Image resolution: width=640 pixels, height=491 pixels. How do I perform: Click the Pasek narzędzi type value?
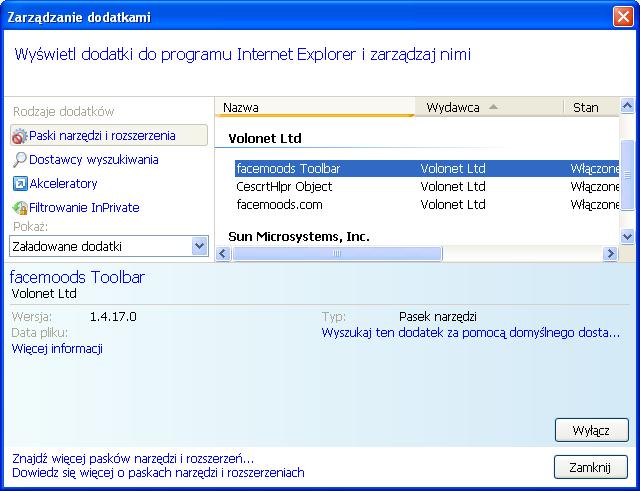pyautogui.click(x=438, y=317)
